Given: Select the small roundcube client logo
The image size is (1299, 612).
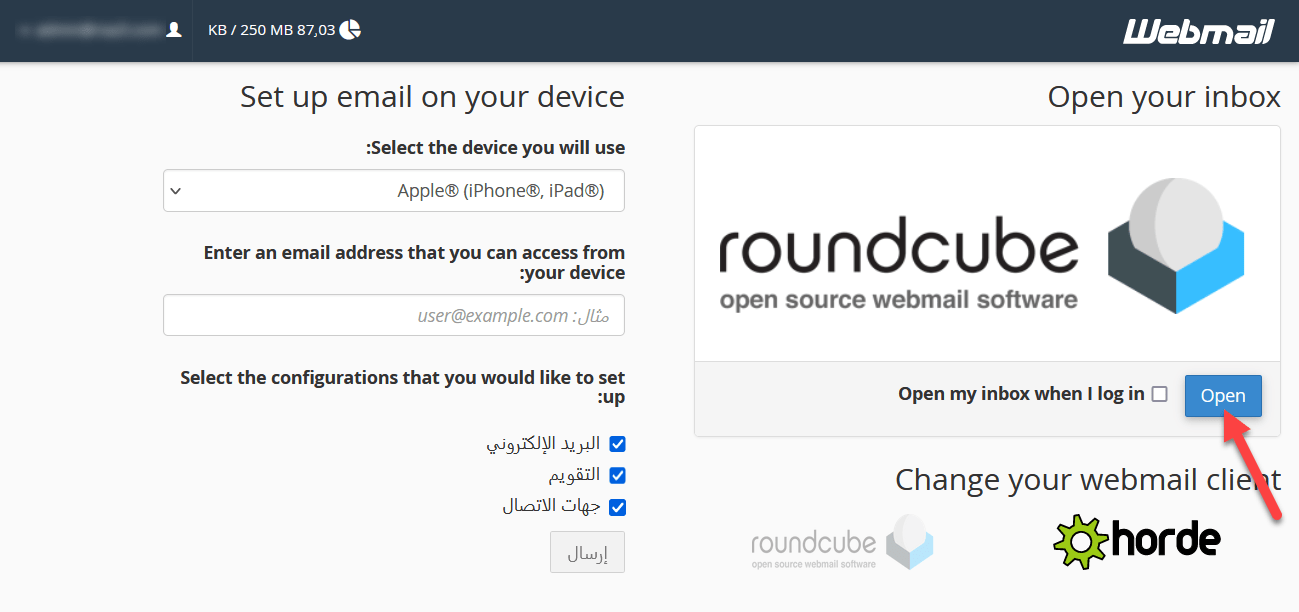Looking at the screenshot, I should (842, 543).
